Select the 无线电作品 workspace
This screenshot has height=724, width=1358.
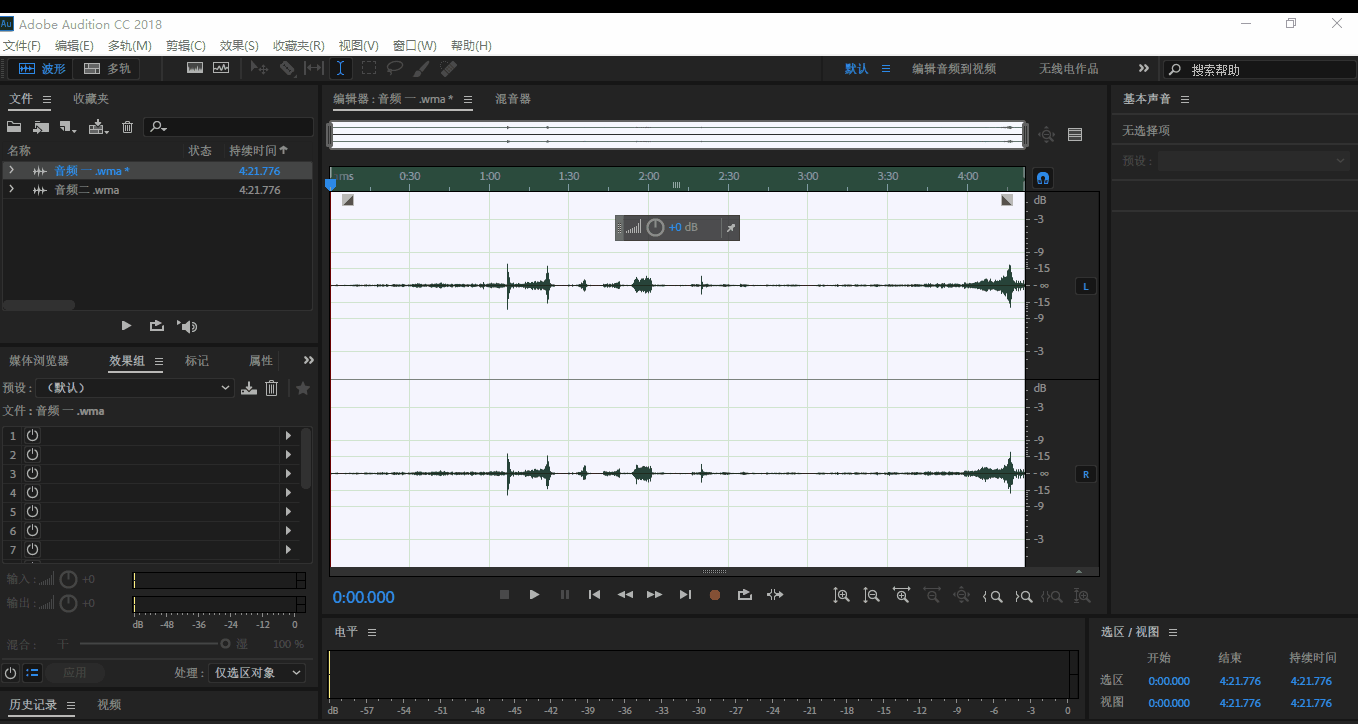1068,69
